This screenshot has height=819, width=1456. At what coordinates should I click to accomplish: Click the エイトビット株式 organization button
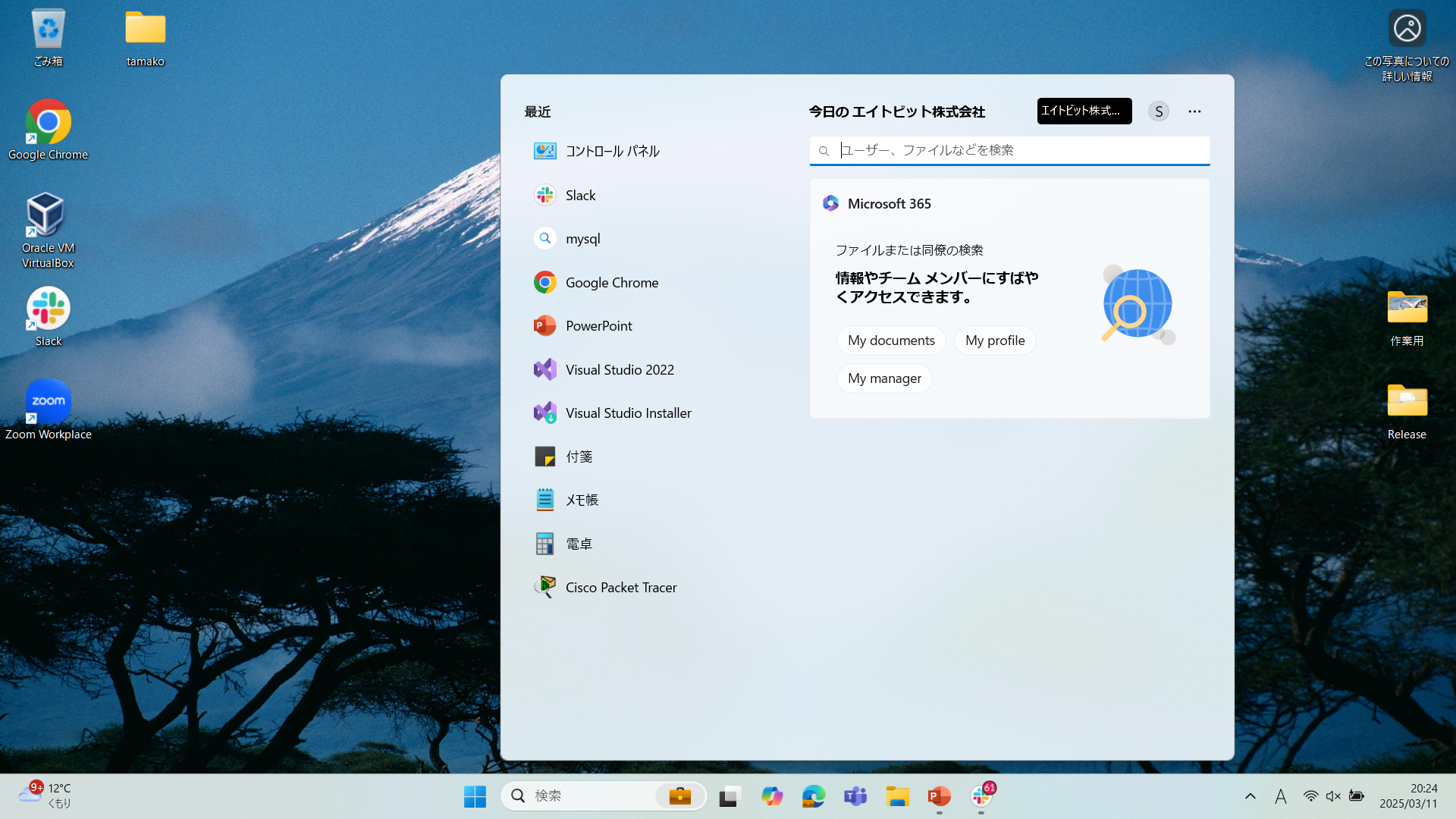[1084, 111]
